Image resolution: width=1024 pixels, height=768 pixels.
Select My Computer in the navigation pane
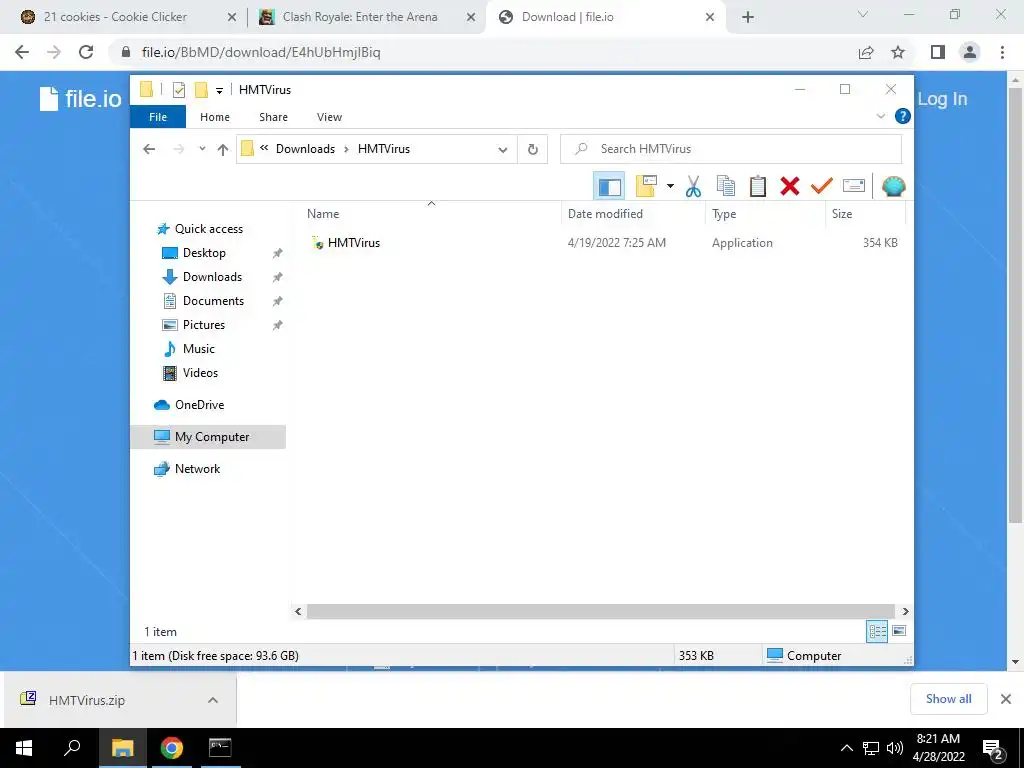[x=208, y=437]
